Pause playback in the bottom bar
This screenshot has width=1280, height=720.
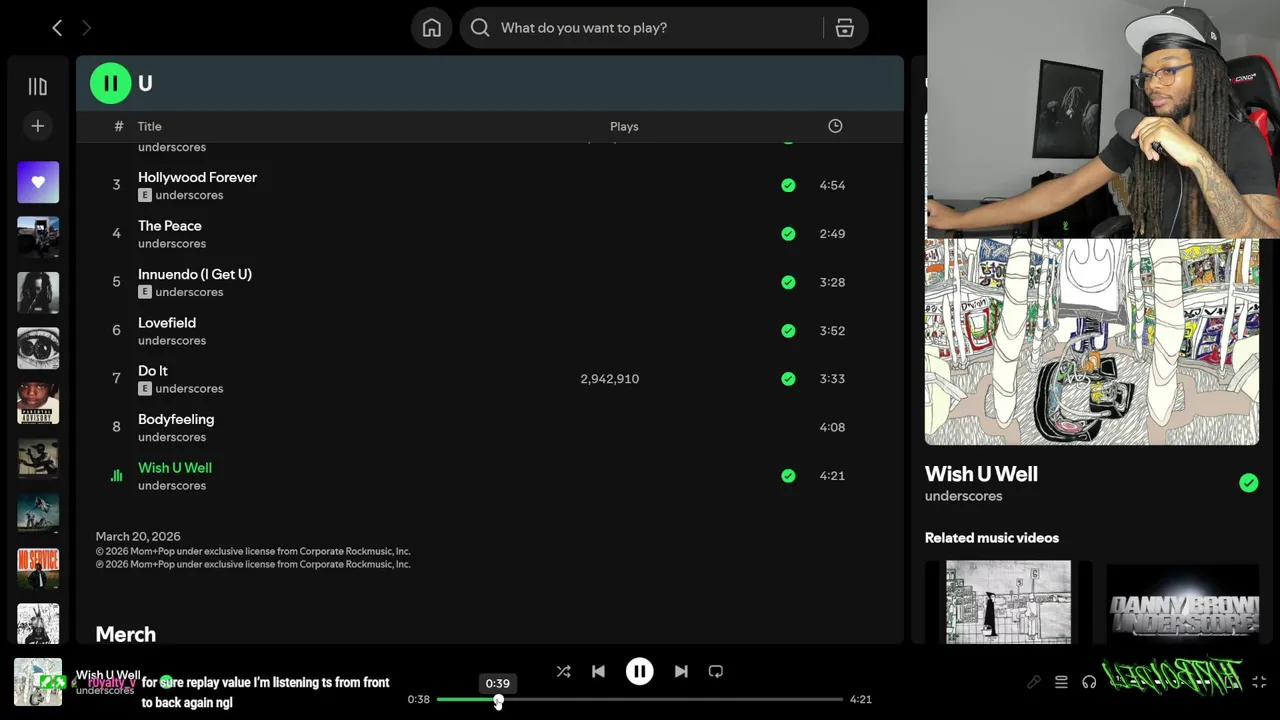[x=639, y=671]
